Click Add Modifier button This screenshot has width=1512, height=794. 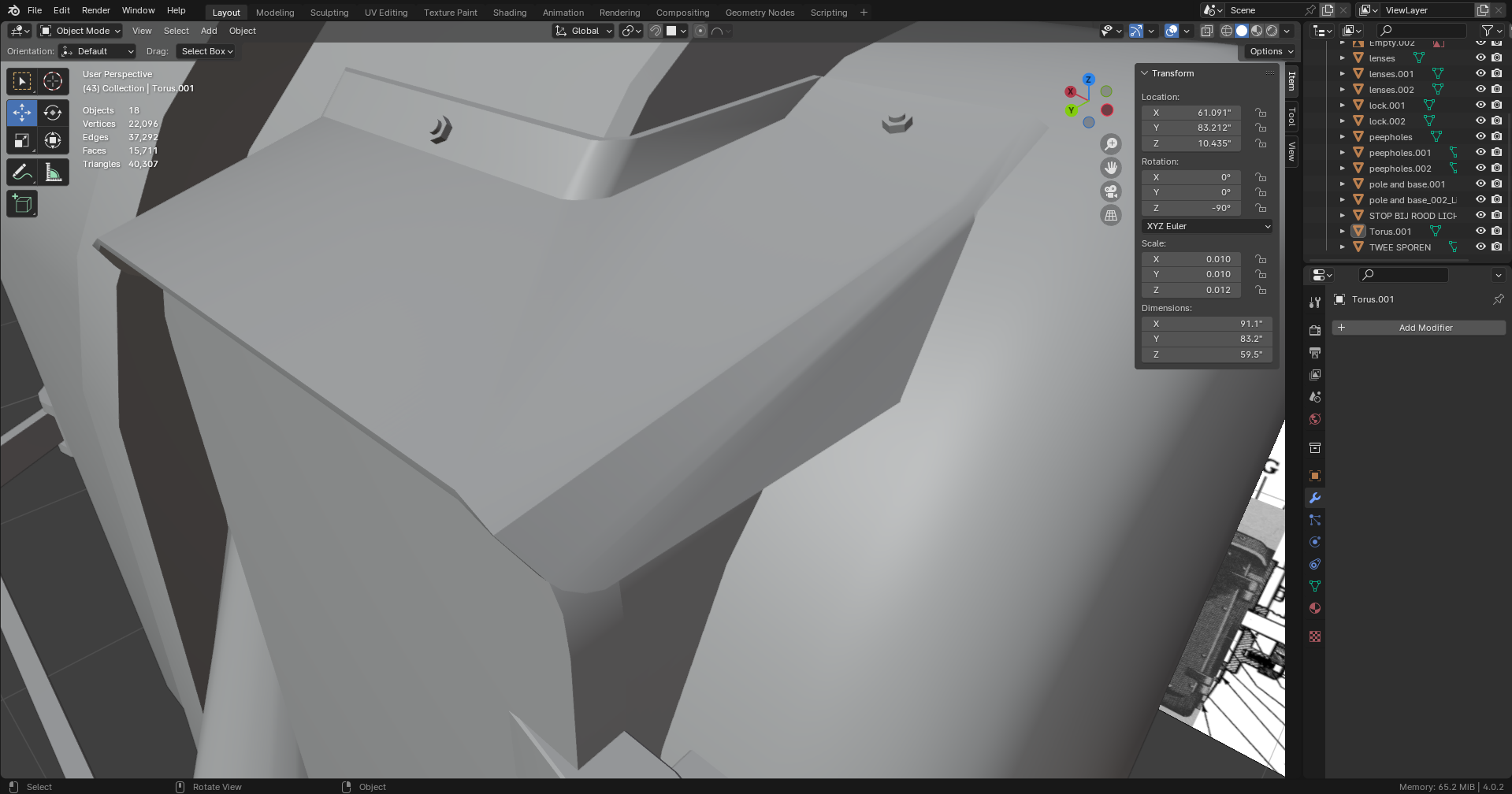1418,328
